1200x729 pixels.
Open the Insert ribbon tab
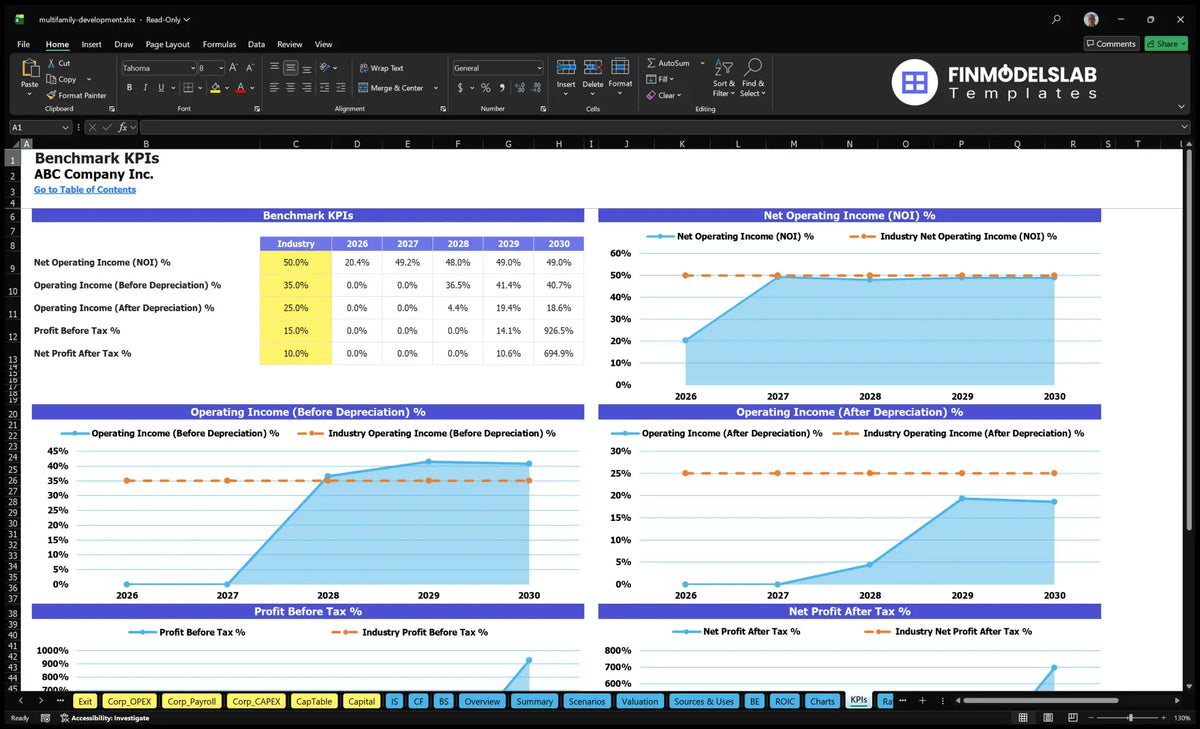[x=91, y=44]
